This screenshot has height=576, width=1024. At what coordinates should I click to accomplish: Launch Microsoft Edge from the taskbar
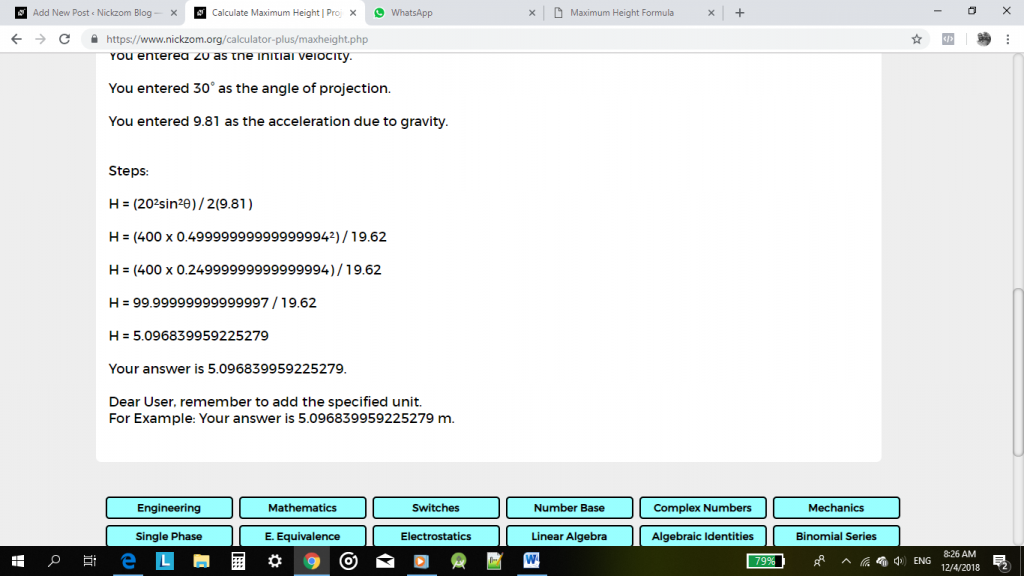[x=128, y=561]
